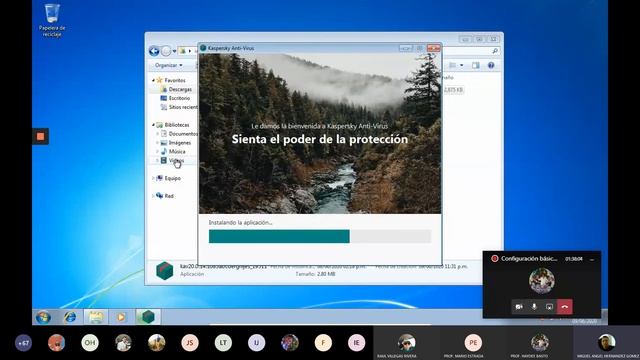Open the Música library
Screen dimensions: 640x360
[x=177, y=152]
